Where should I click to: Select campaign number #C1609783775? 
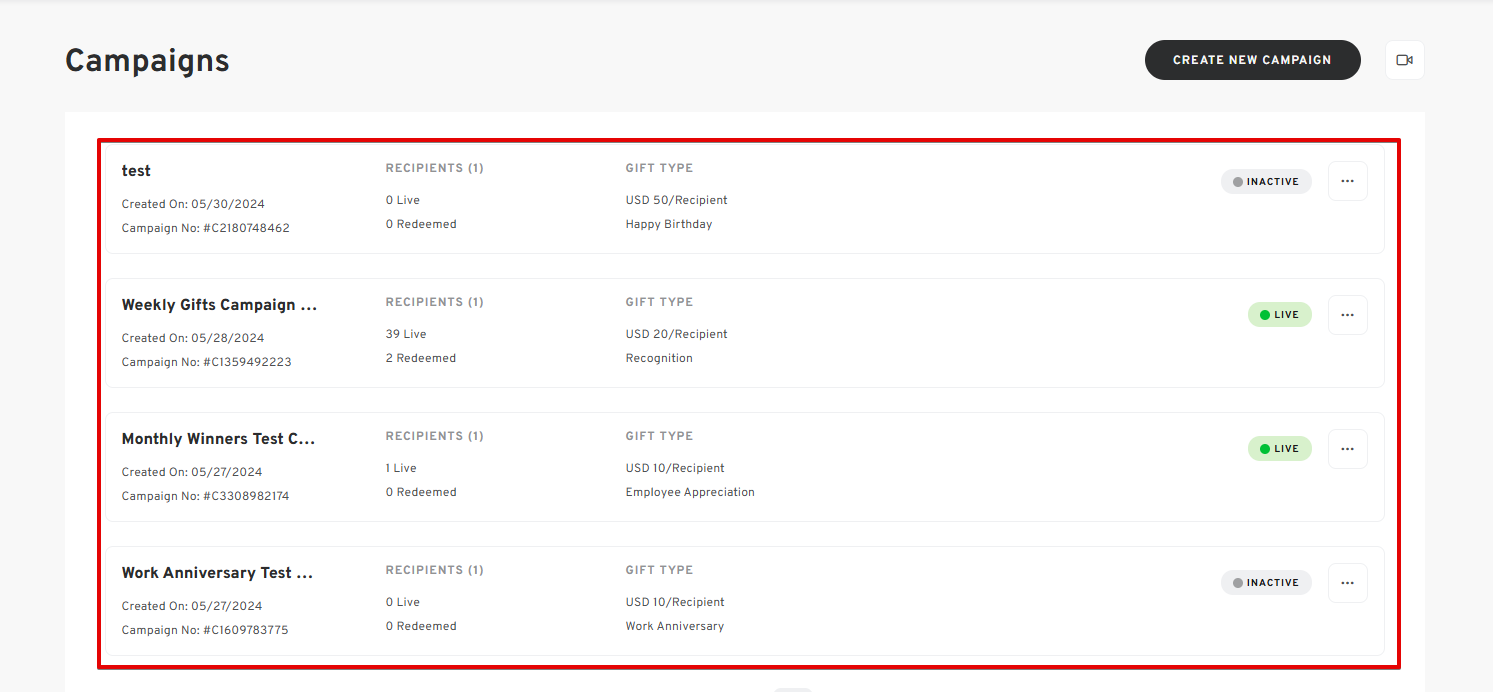tap(245, 630)
